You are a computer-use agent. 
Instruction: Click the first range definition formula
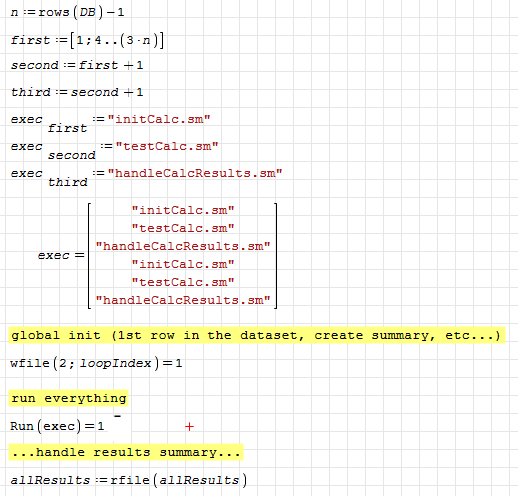[x=87, y=40]
